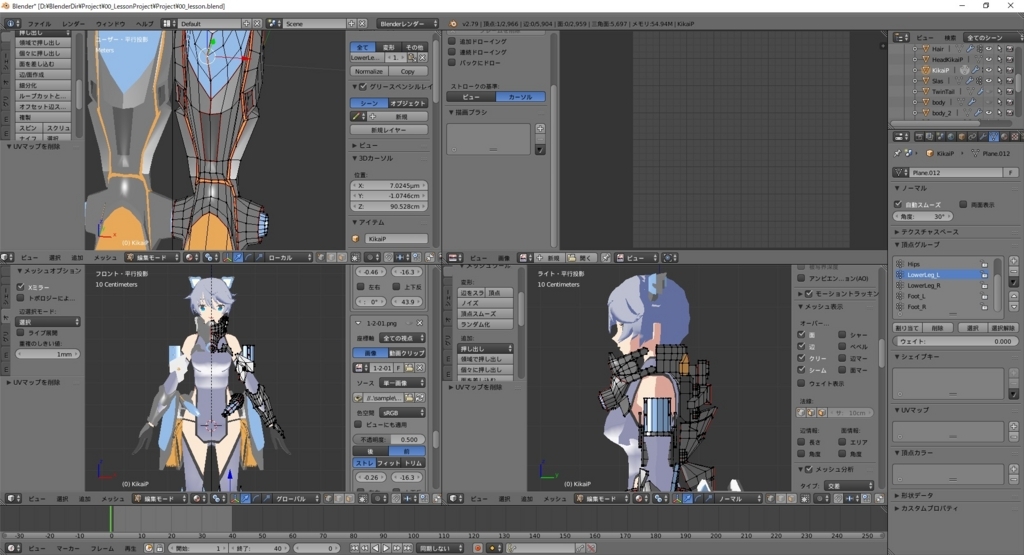The height and width of the screenshot is (555, 1024).
Task: Toggle the X Mirror checkbox in mesh options
Action: tap(21, 287)
